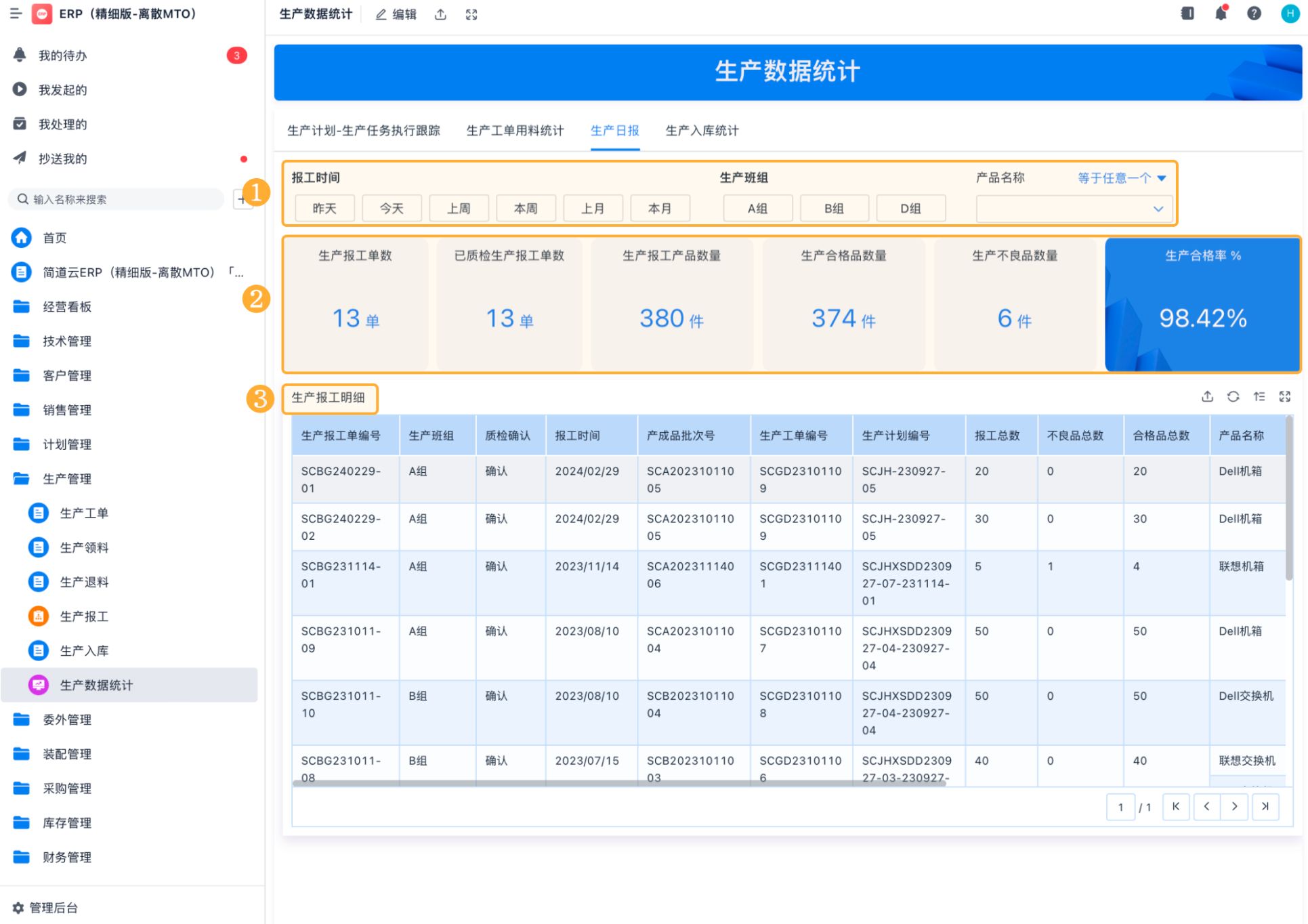Open the 产品名称 selection dropdown
Viewport: 1308px width, 924px height.
pos(1072,209)
